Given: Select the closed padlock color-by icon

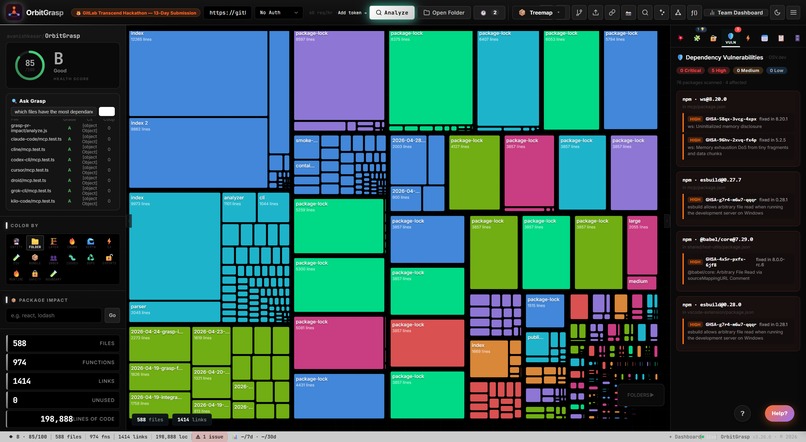Looking at the screenshot, I should click(x=35, y=275).
